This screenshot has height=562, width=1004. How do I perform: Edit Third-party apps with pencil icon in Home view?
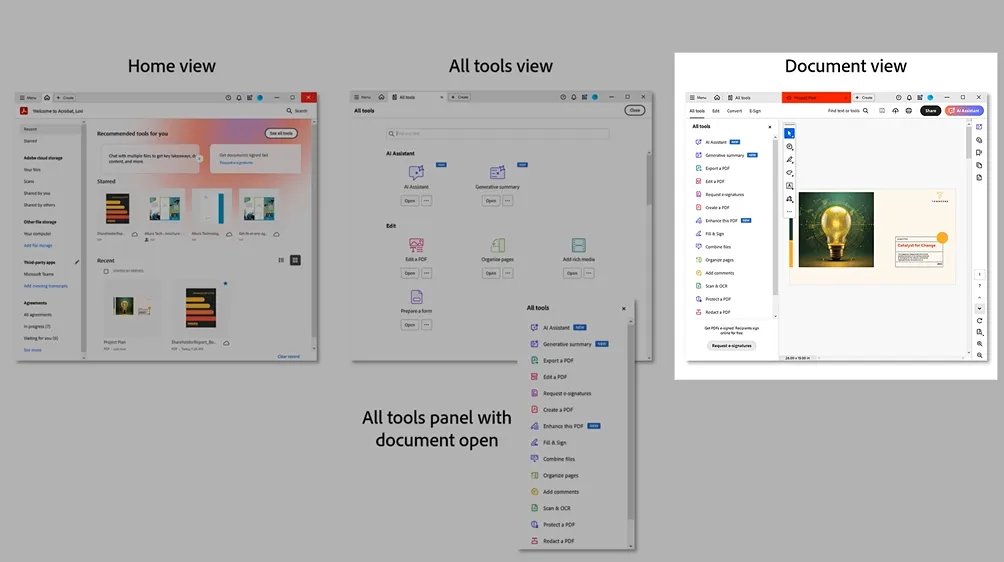point(77,262)
